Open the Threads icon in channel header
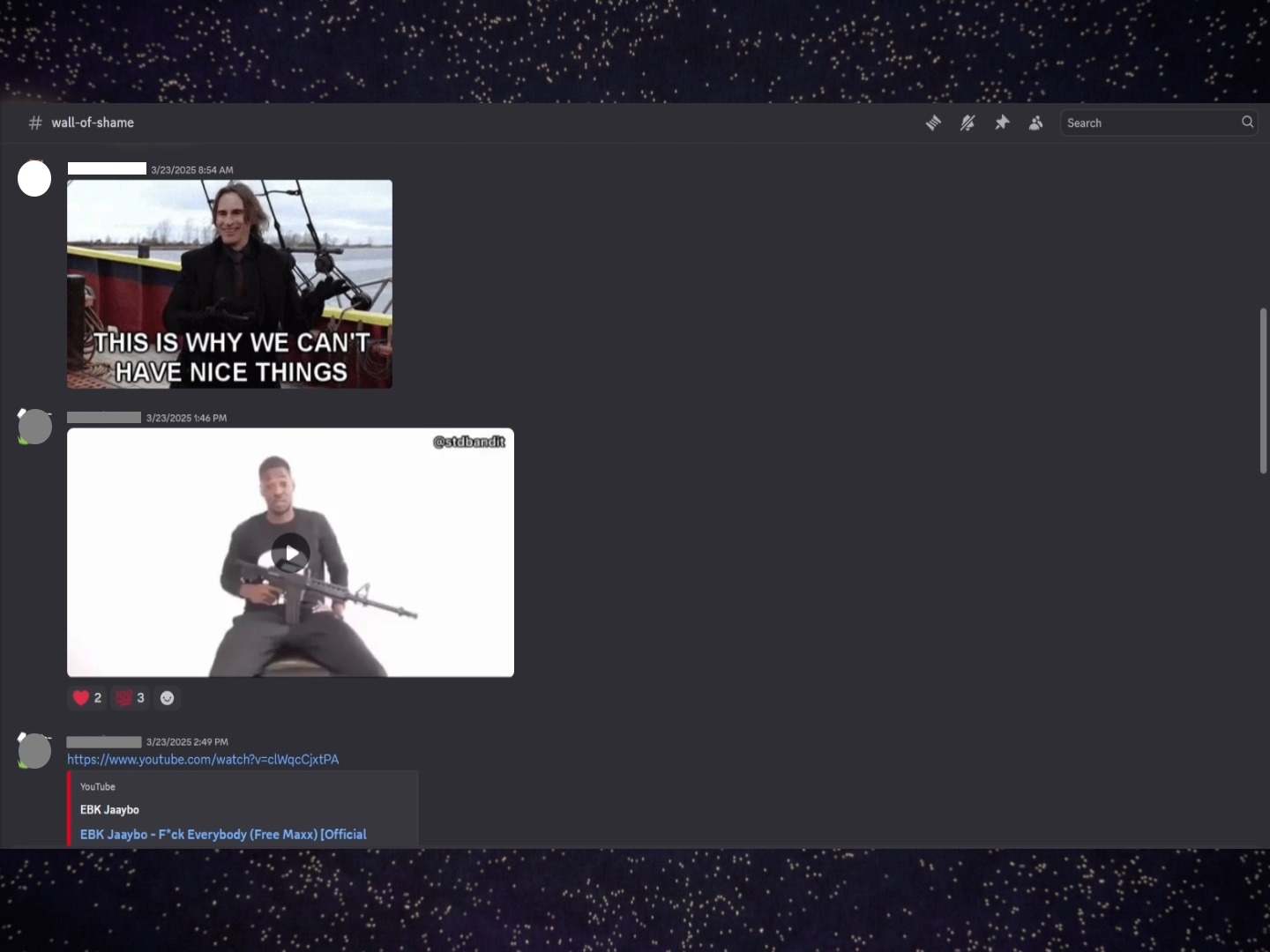Viewport: 1270px width, 952px height. pyautogui.click(x=933, y=123)
